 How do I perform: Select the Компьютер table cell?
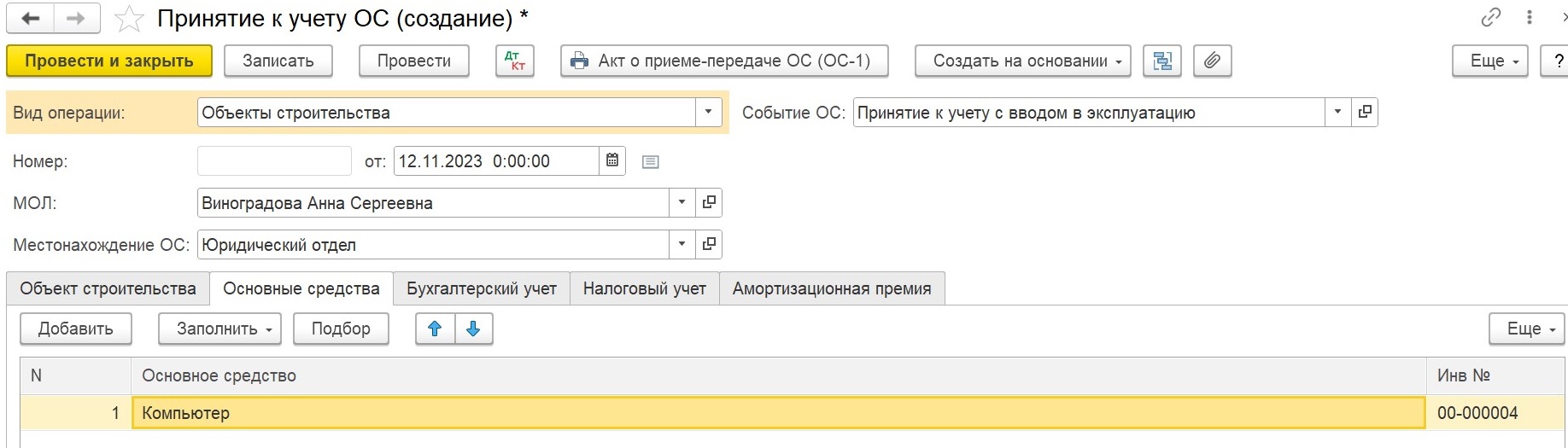(x=779, y=413)
